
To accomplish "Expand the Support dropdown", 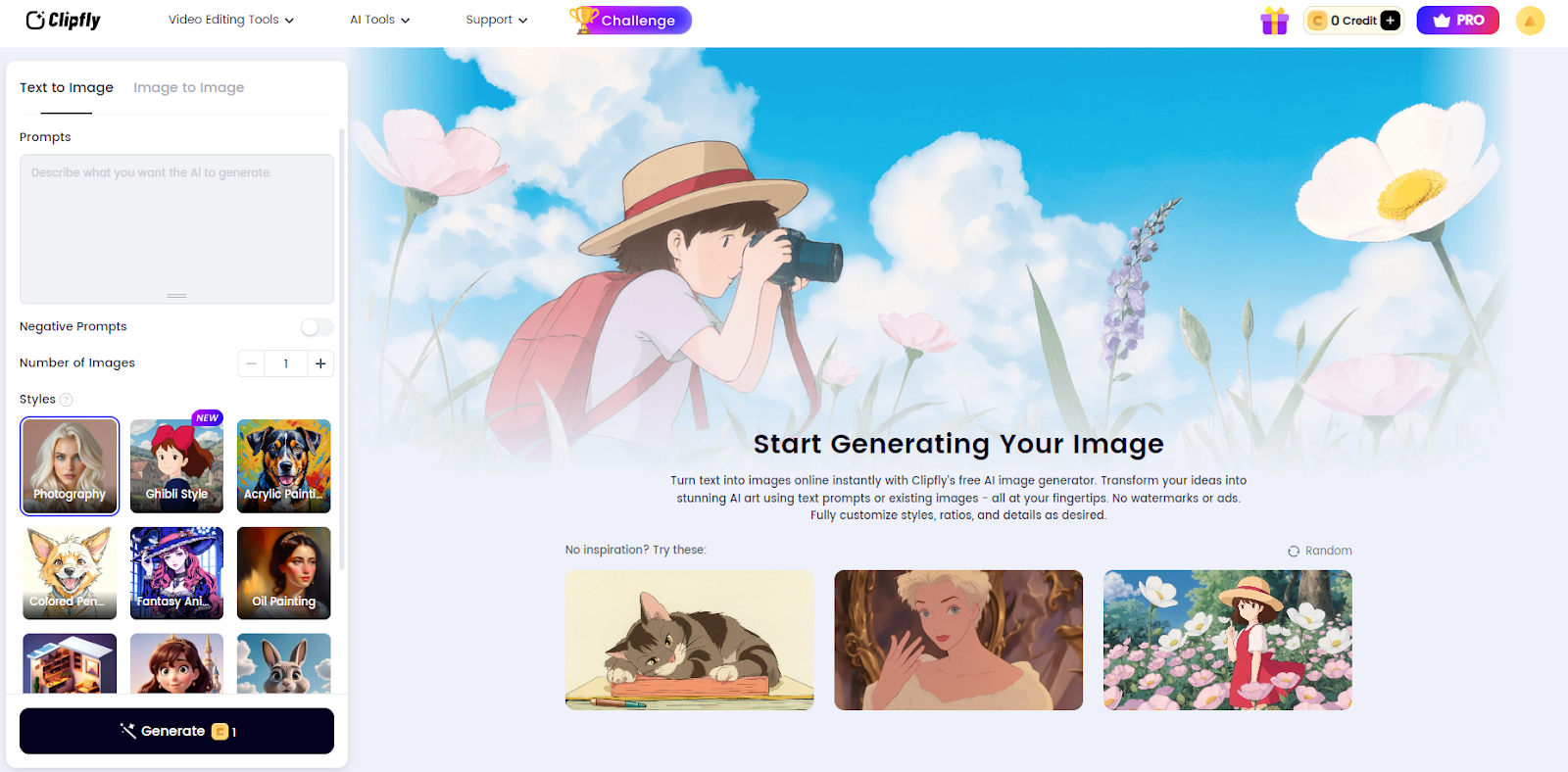I will 497,20.
